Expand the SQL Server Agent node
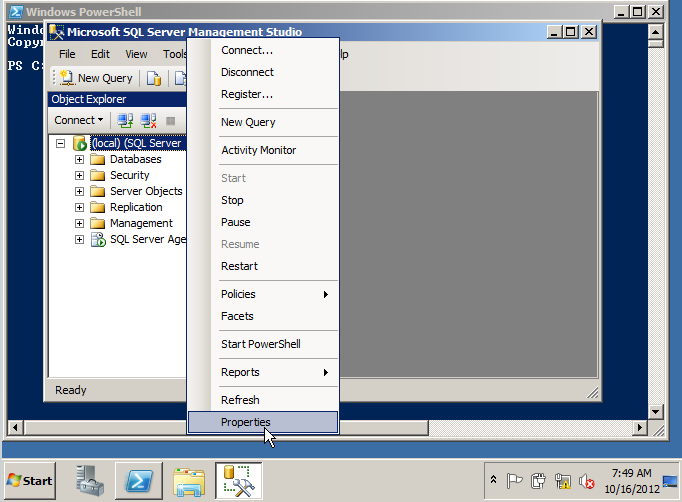Viewport: 682px width, 502px height. 79,239
